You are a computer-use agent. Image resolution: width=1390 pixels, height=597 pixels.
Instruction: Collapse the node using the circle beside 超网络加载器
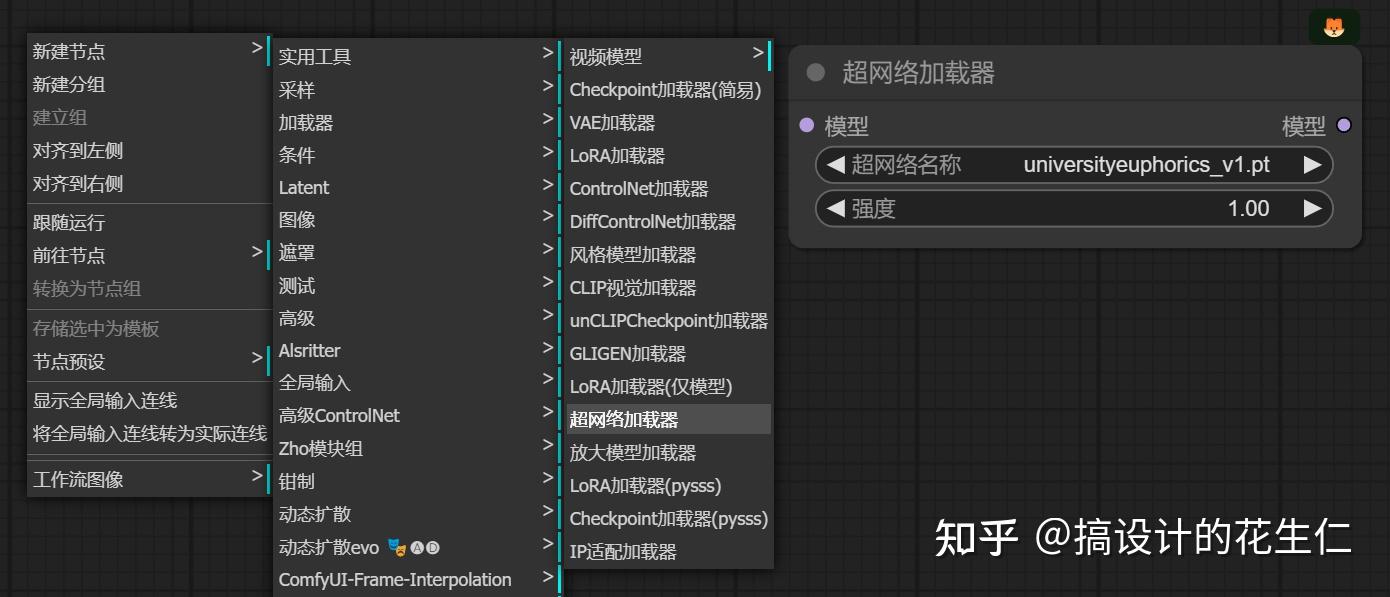[815, 72]
